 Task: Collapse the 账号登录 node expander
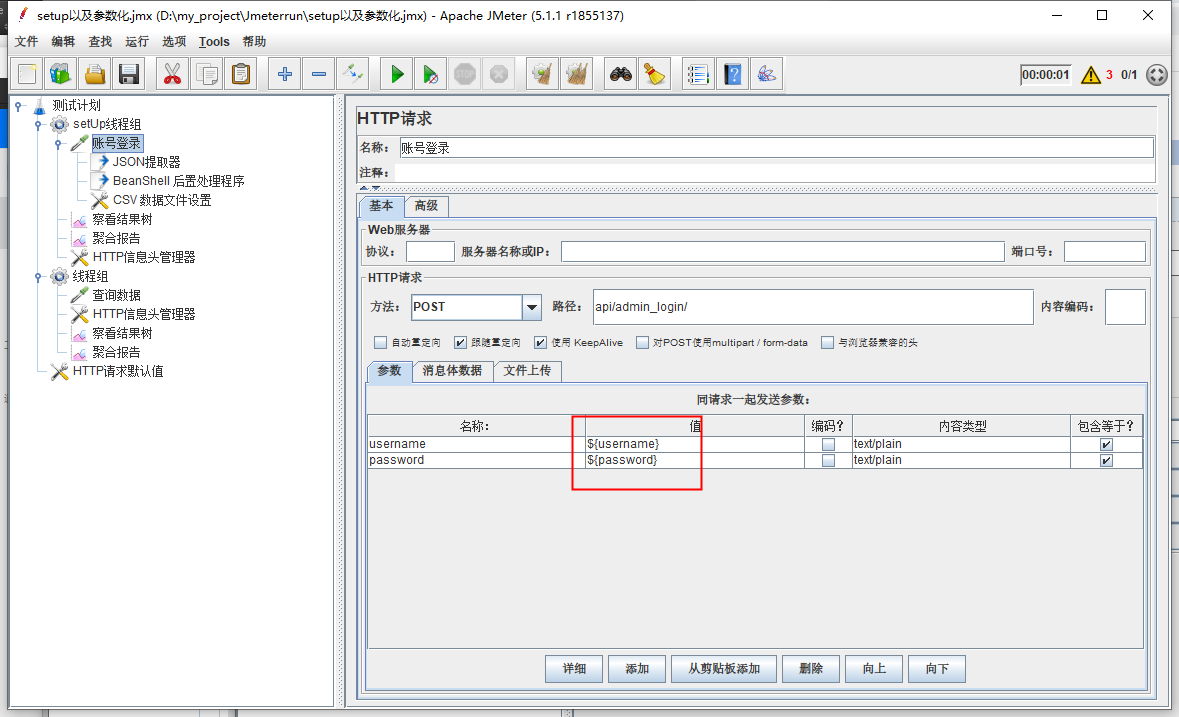click(58, 144)
